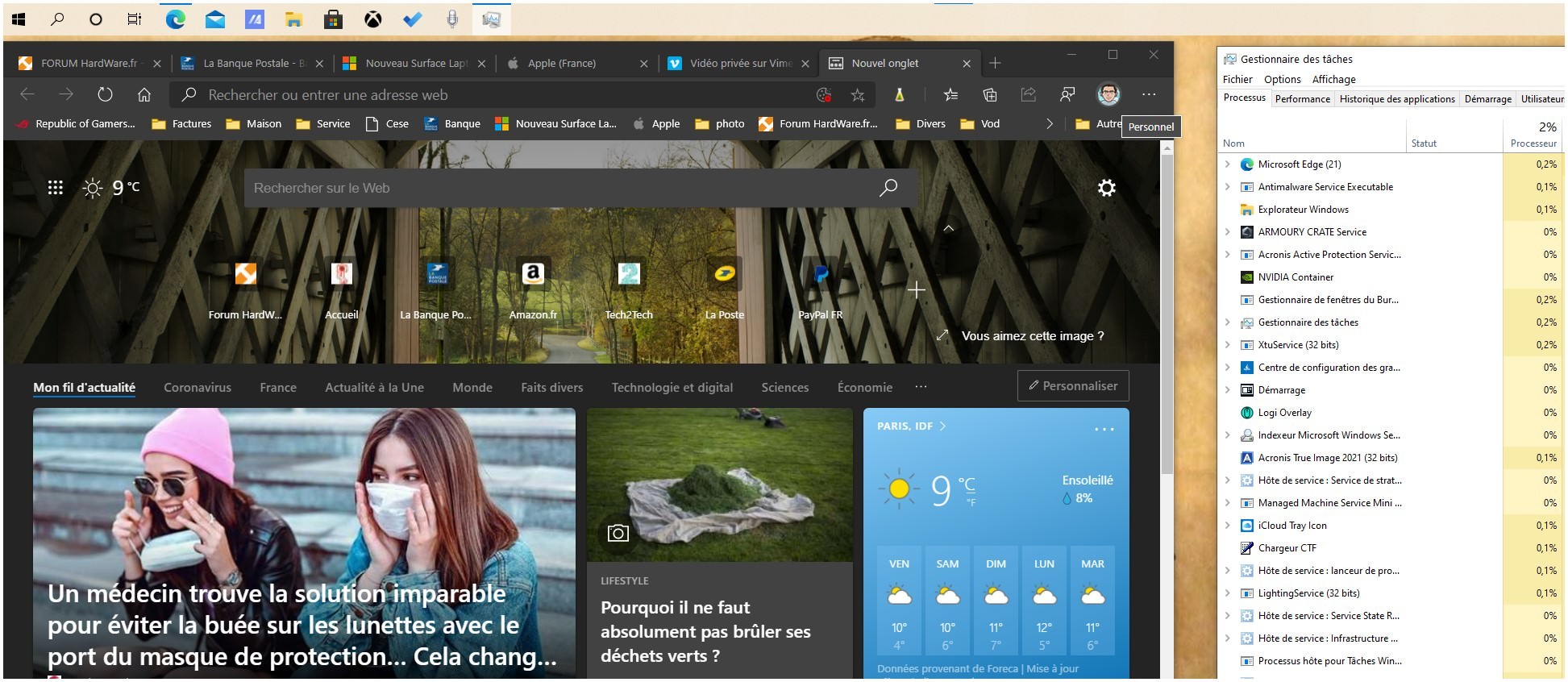Image resolution: width=1568 pixels, height=682 pixels.
Task: Click the star icon inside the address bar
Action: pos(858,95)
